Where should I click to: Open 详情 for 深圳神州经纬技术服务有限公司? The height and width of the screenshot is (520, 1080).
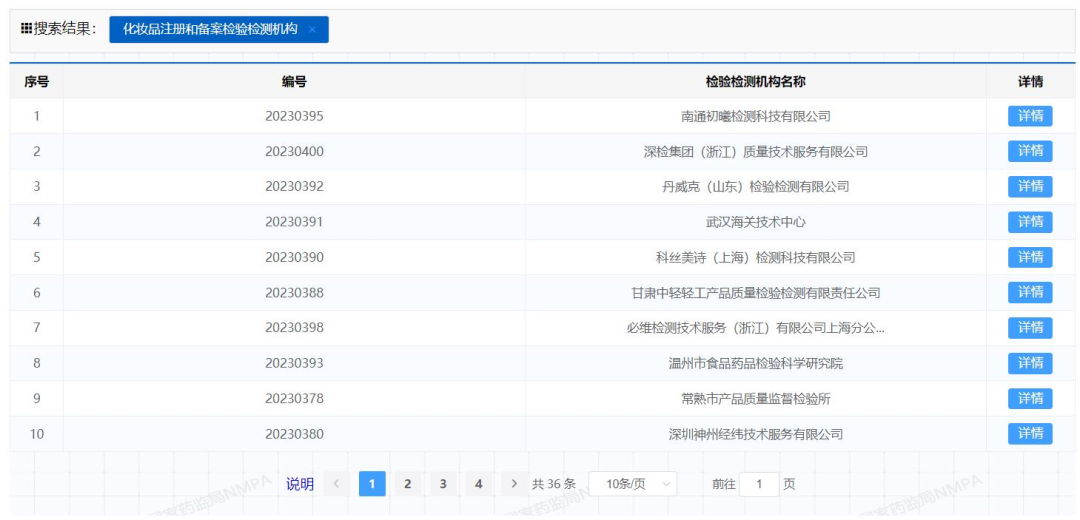pos(1030,433)
